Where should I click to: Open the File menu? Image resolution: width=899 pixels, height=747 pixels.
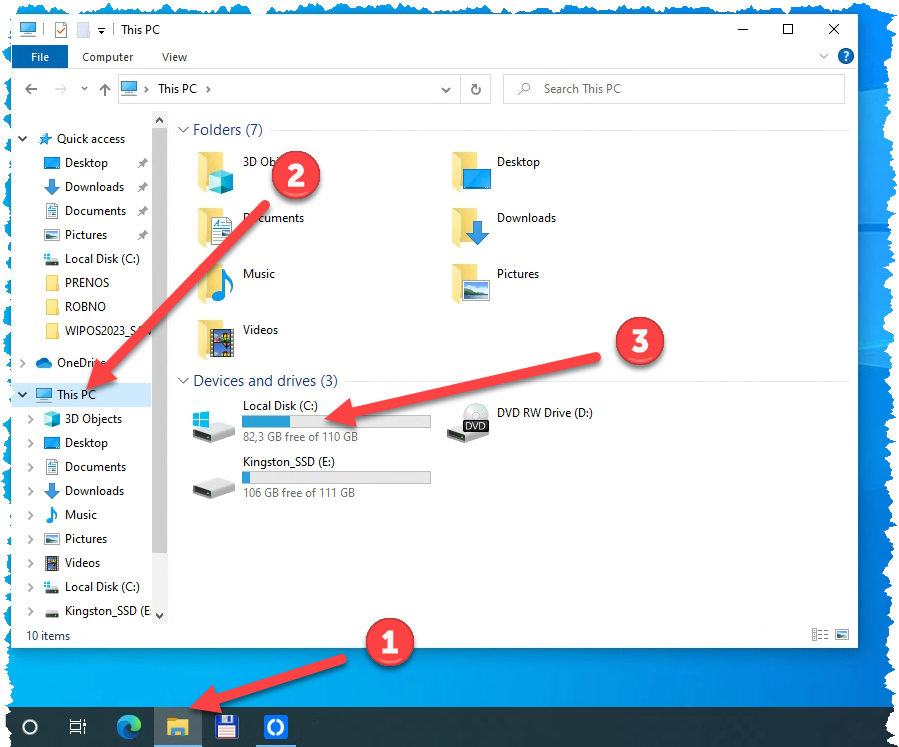[40, 57]
